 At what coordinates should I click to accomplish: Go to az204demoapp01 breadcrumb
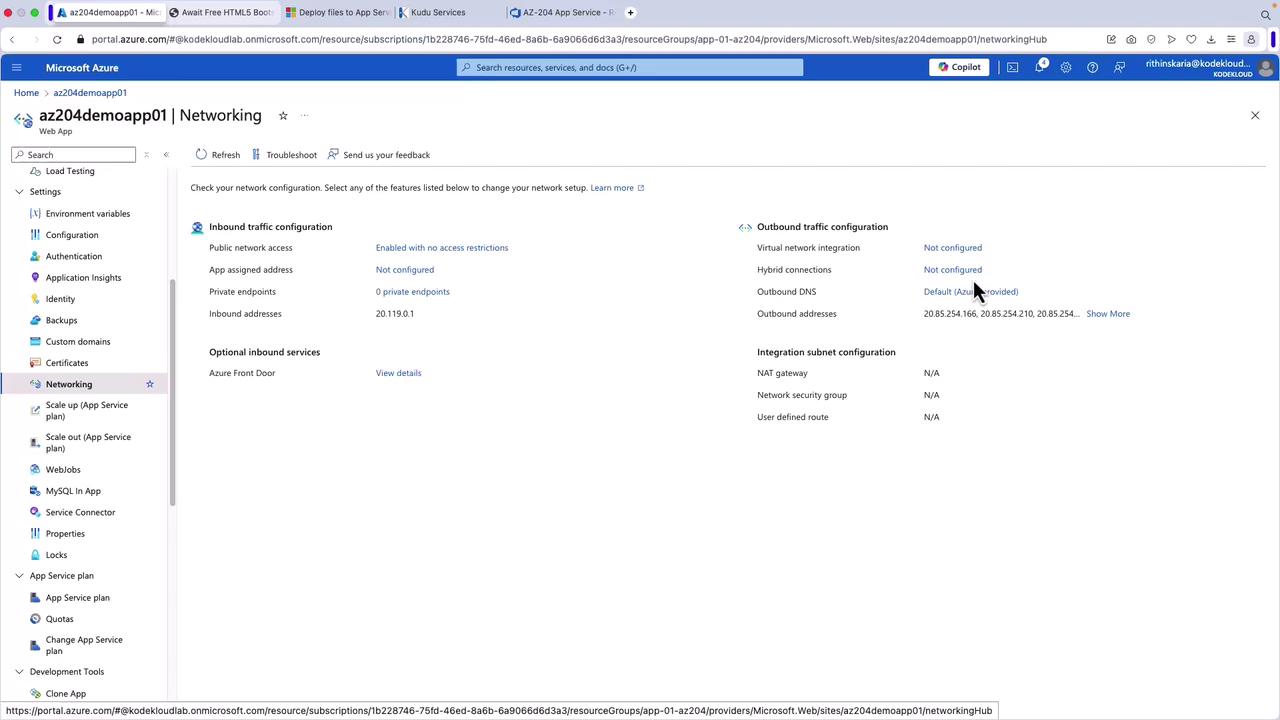pyautogui.click(x=90, y=93)
